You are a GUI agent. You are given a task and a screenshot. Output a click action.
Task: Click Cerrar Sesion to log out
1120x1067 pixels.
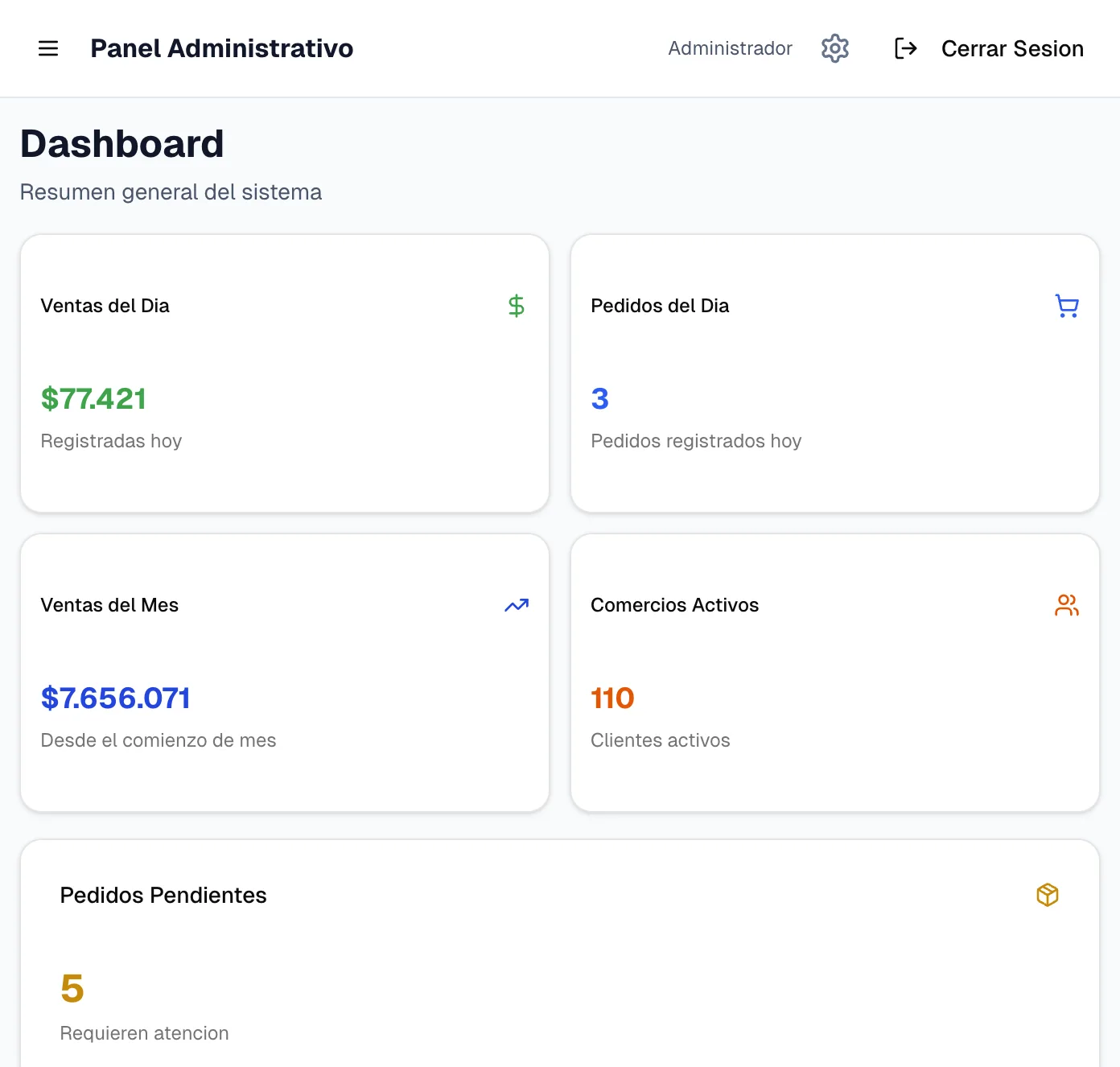click(x=1011, y=48)
